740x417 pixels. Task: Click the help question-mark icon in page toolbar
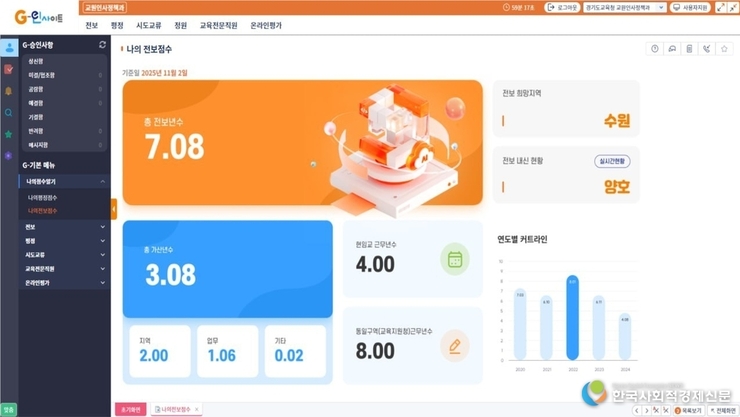pos(655,49)
